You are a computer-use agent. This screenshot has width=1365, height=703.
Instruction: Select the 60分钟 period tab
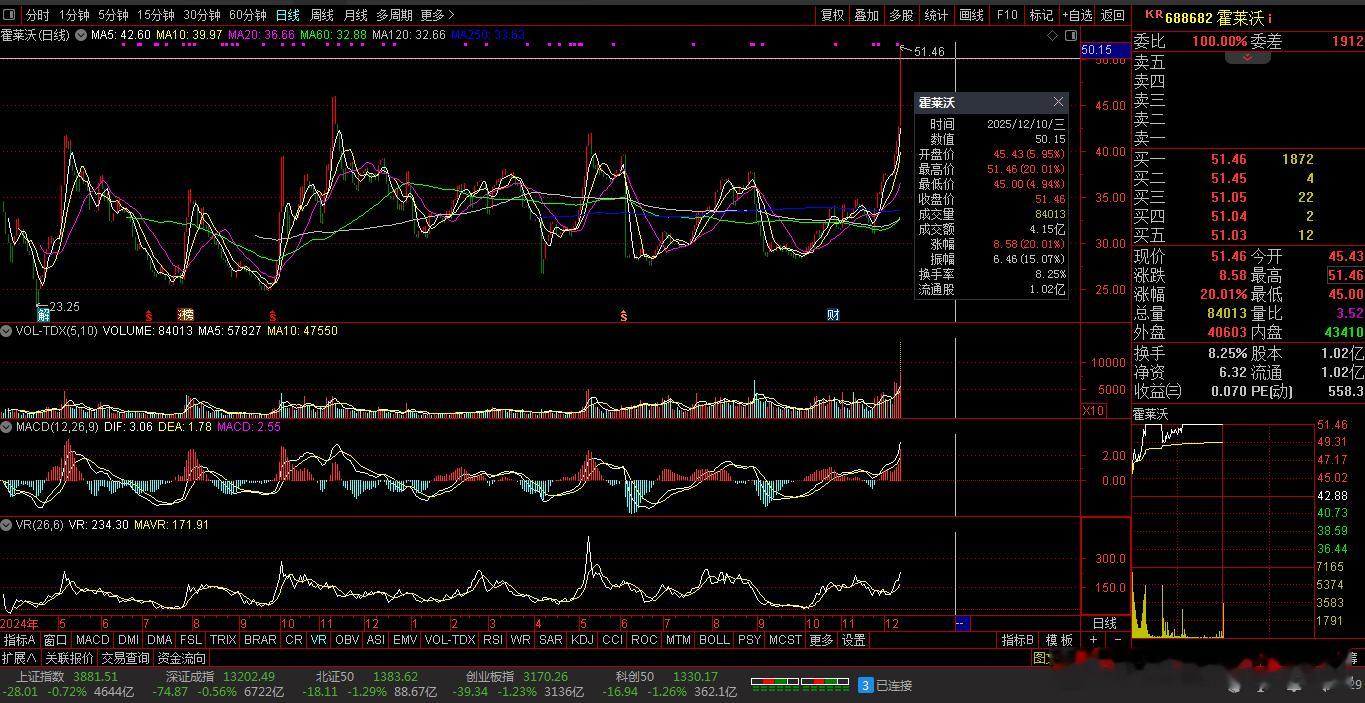(247, 15)
